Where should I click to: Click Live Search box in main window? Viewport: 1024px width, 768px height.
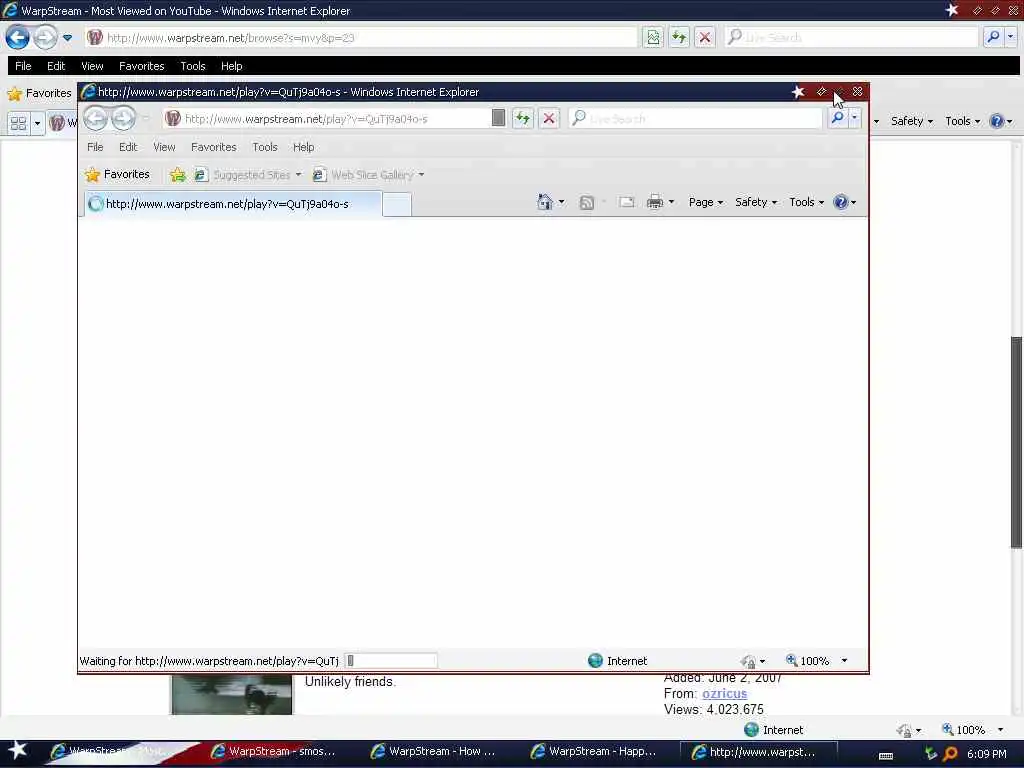point(852,38)
